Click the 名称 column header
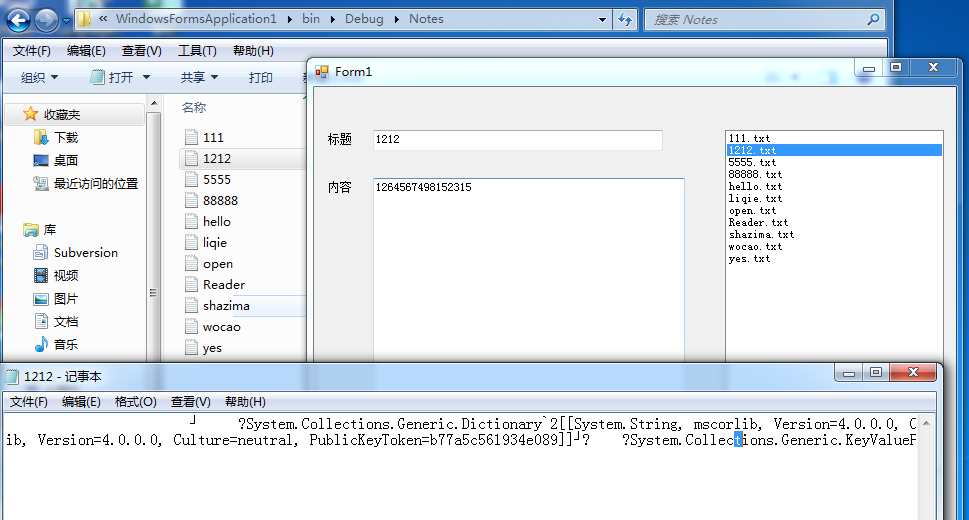This screenshot has height=520, width=969. (x=193, y=108)
